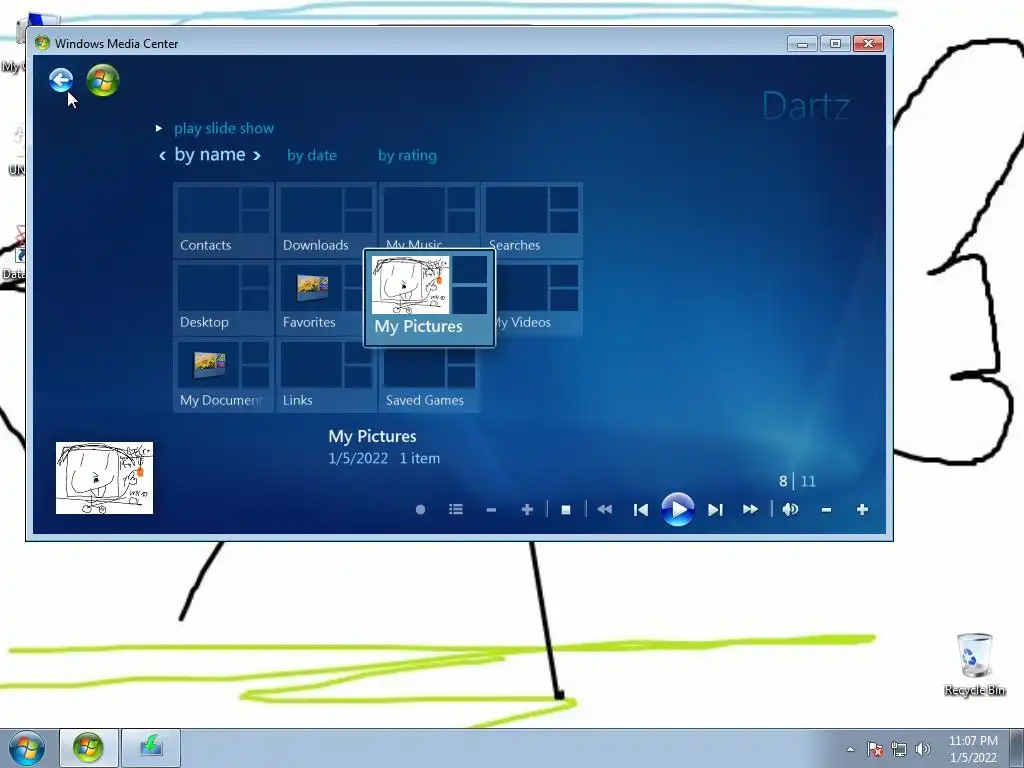Click Media Center taskbar button
This screenshot has width=1024, height=768.
89,748
